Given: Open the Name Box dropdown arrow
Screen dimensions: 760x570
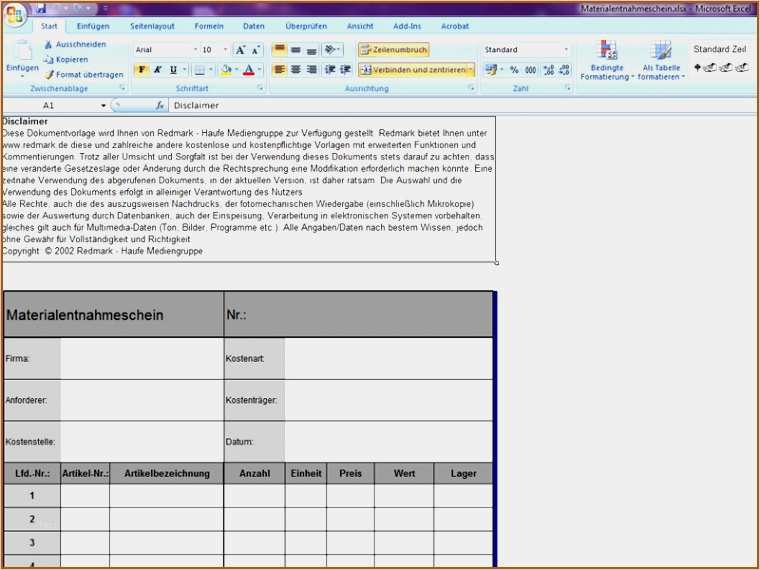Looking at the screenshot, I should 103,105.
